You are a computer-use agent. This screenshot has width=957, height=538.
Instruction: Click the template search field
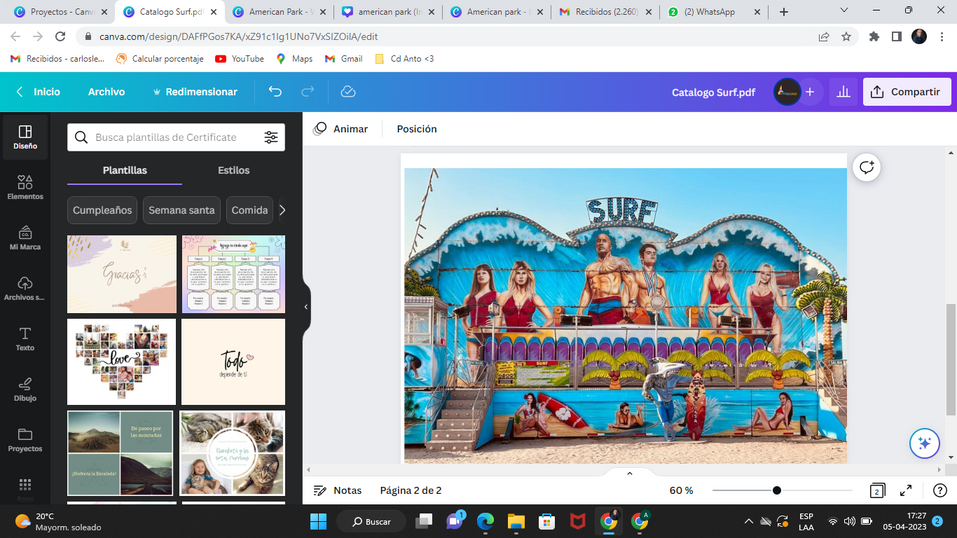pos(176,137)
